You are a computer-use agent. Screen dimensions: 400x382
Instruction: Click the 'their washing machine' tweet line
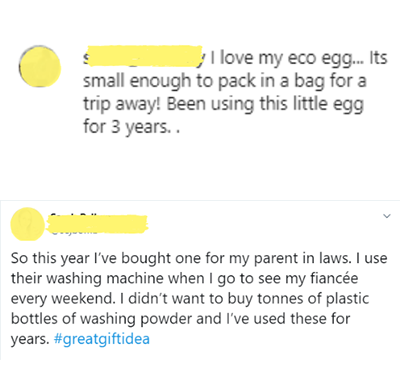[184, 279]
